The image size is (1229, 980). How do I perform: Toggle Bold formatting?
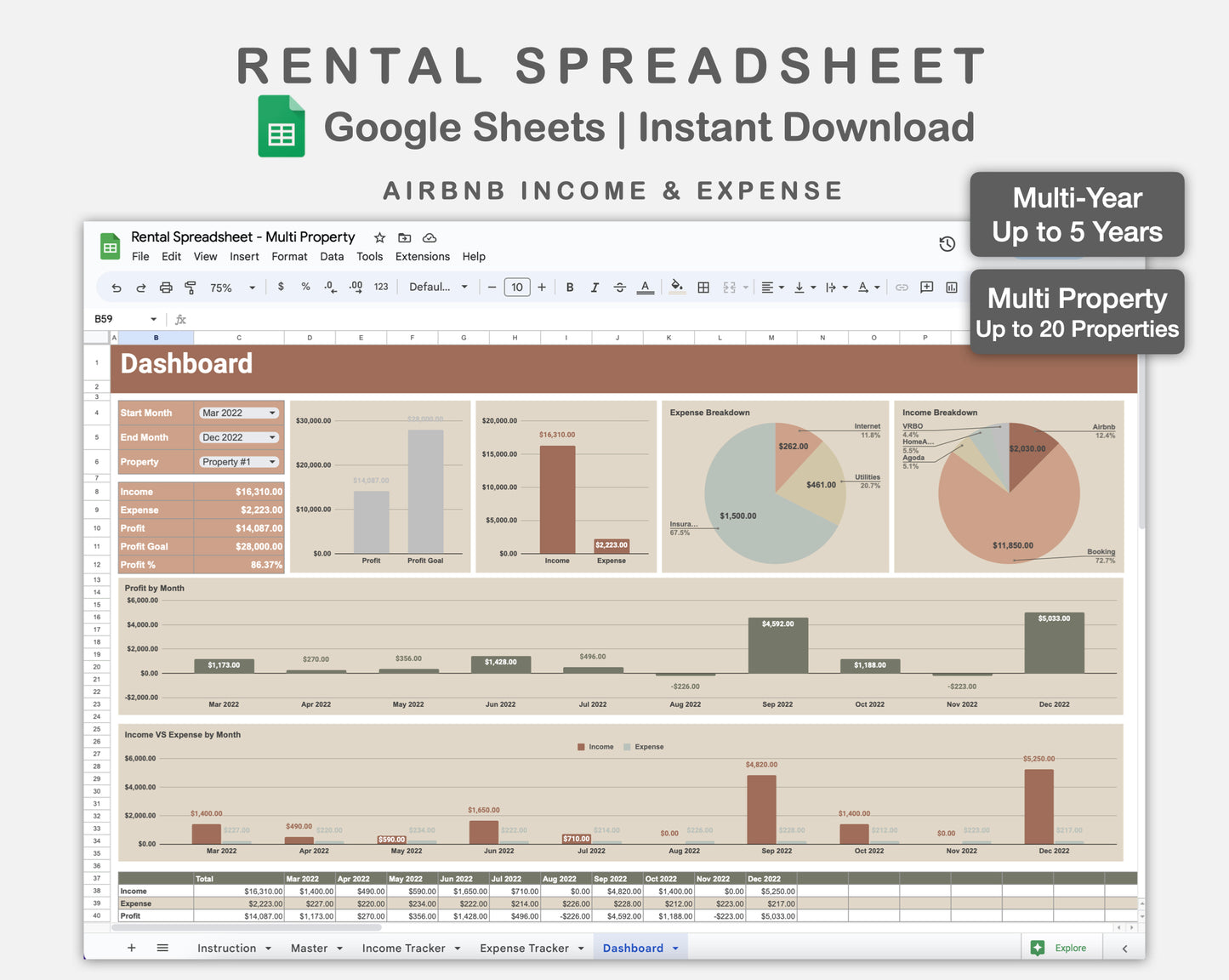[570, 287]
